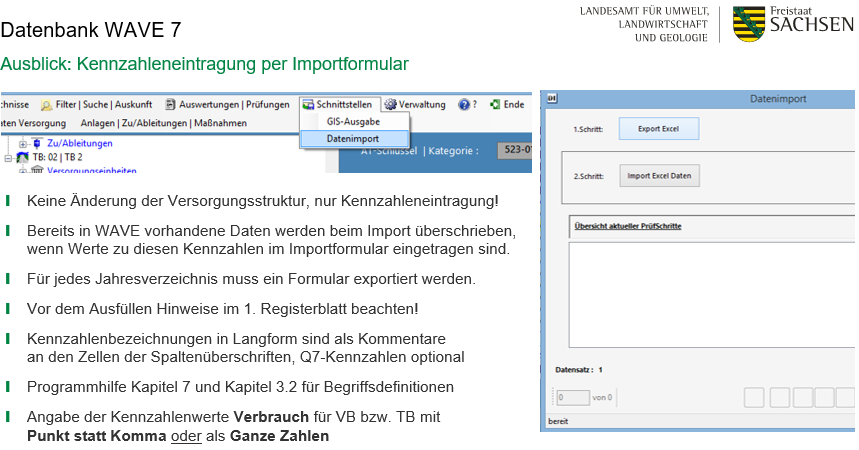Click the record number field showing 0
859x450 pixels.
[x=572, y=397]
